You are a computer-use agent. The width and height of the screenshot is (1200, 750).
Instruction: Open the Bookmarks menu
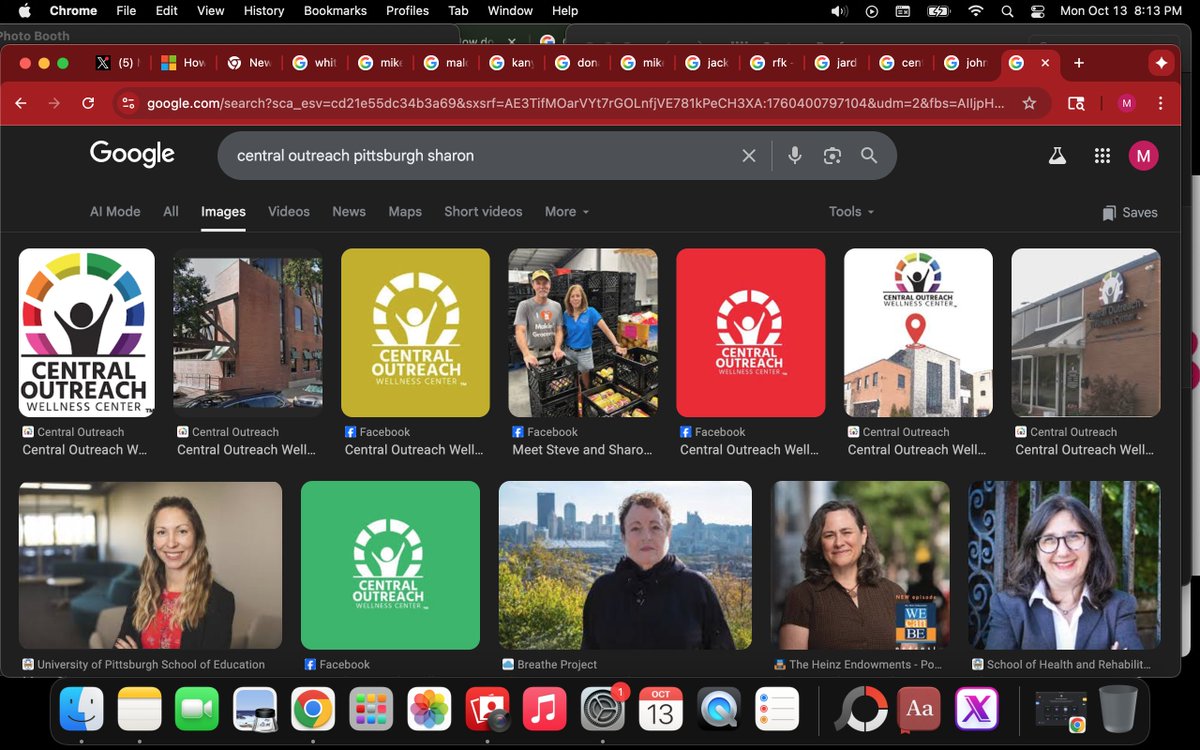[335, 11]
